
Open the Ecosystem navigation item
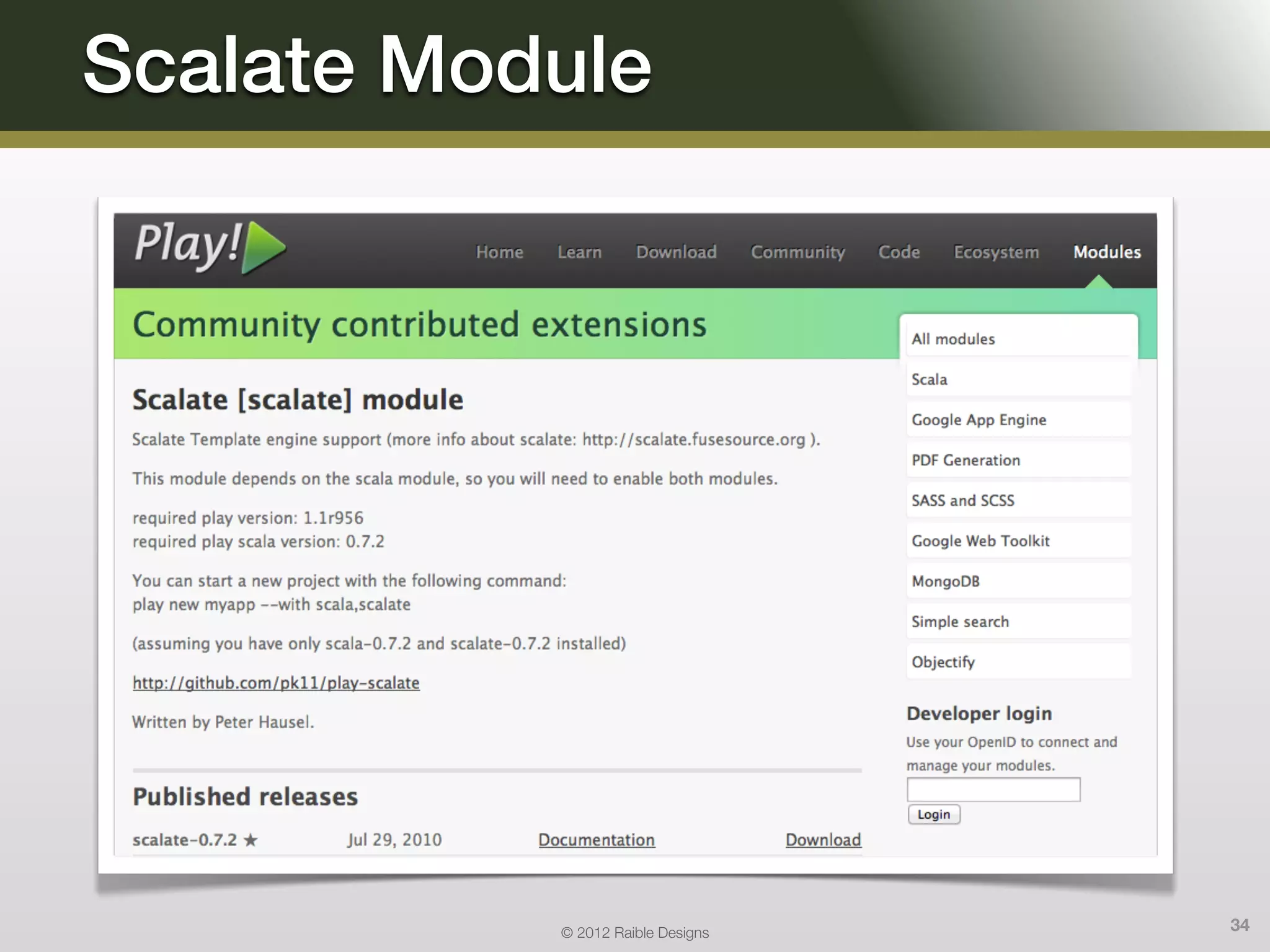[997, 253]
